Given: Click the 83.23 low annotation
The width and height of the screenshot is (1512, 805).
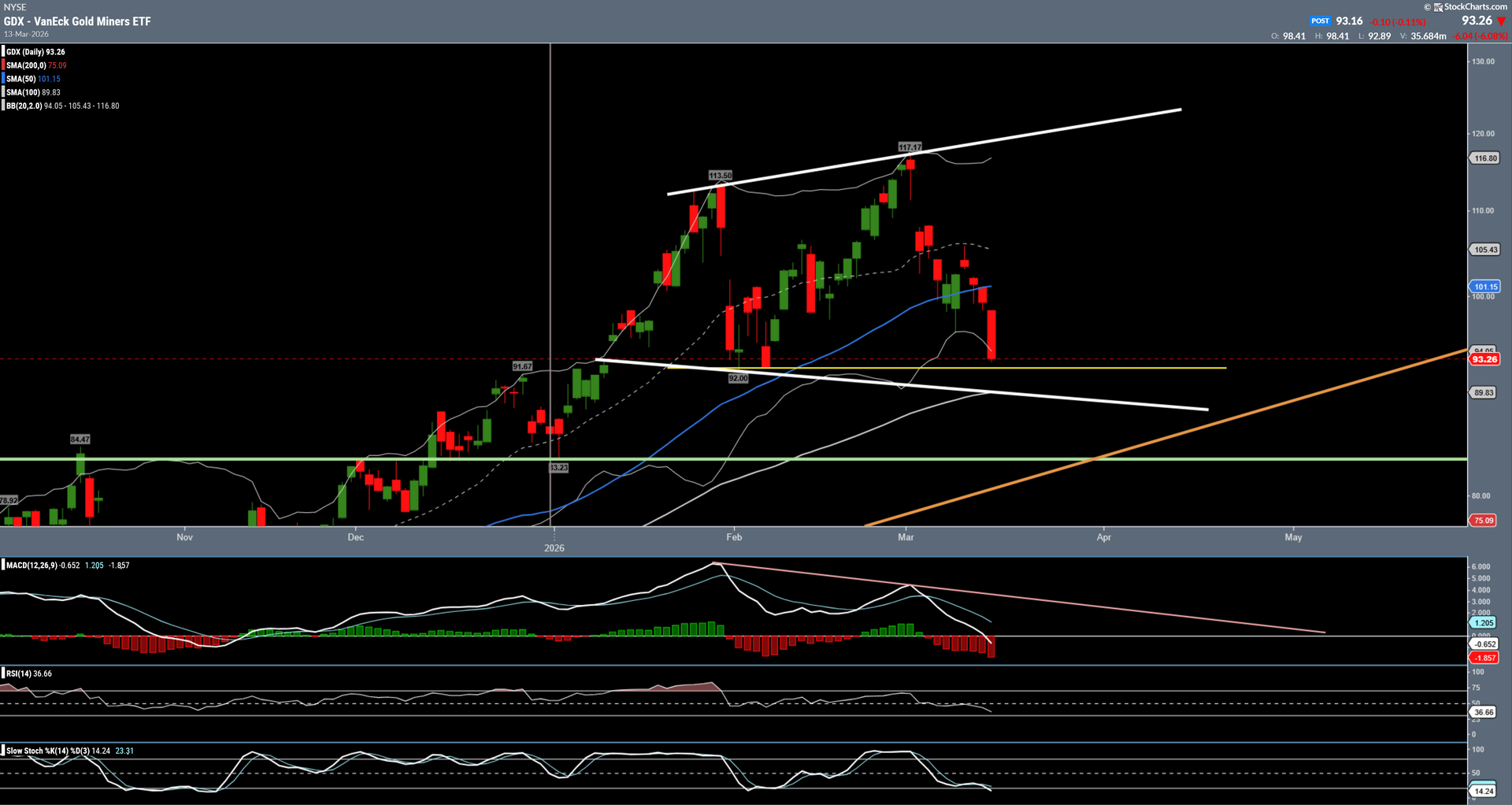Looking at the screenshot, I should click(558, 468).
